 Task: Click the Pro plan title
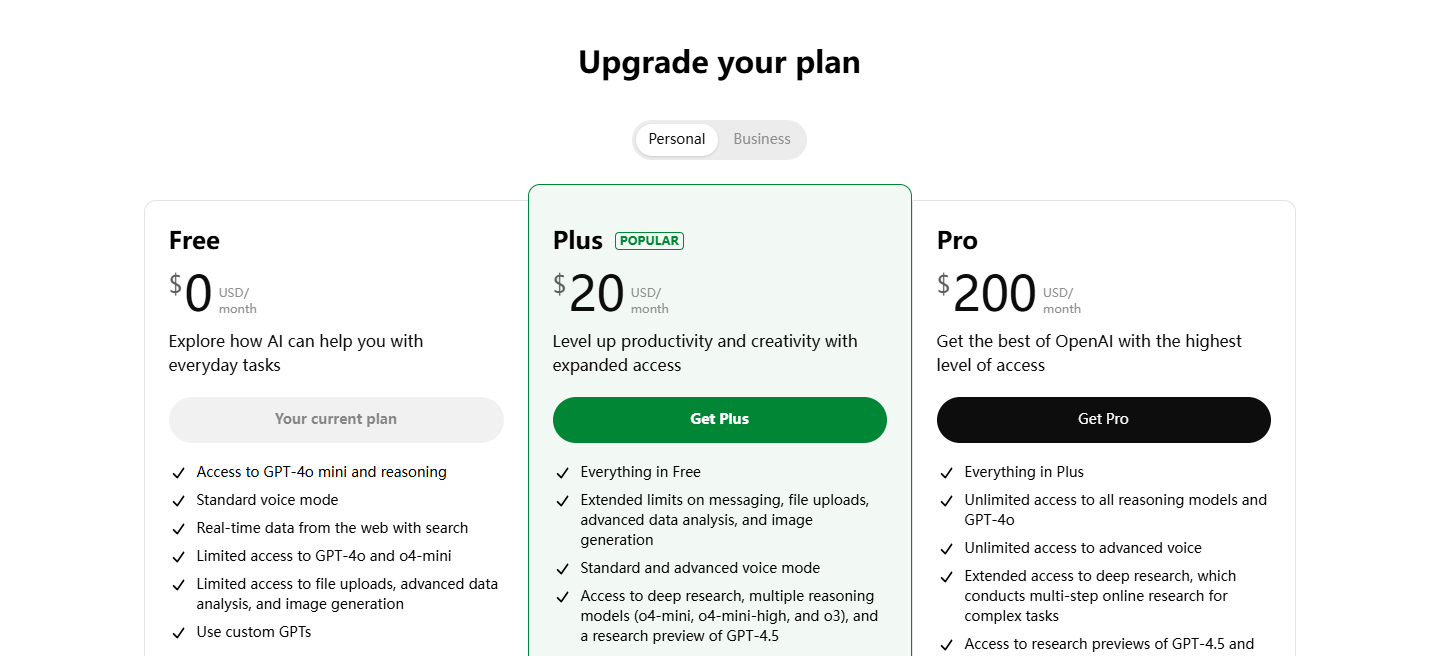[x=957, y=241]
